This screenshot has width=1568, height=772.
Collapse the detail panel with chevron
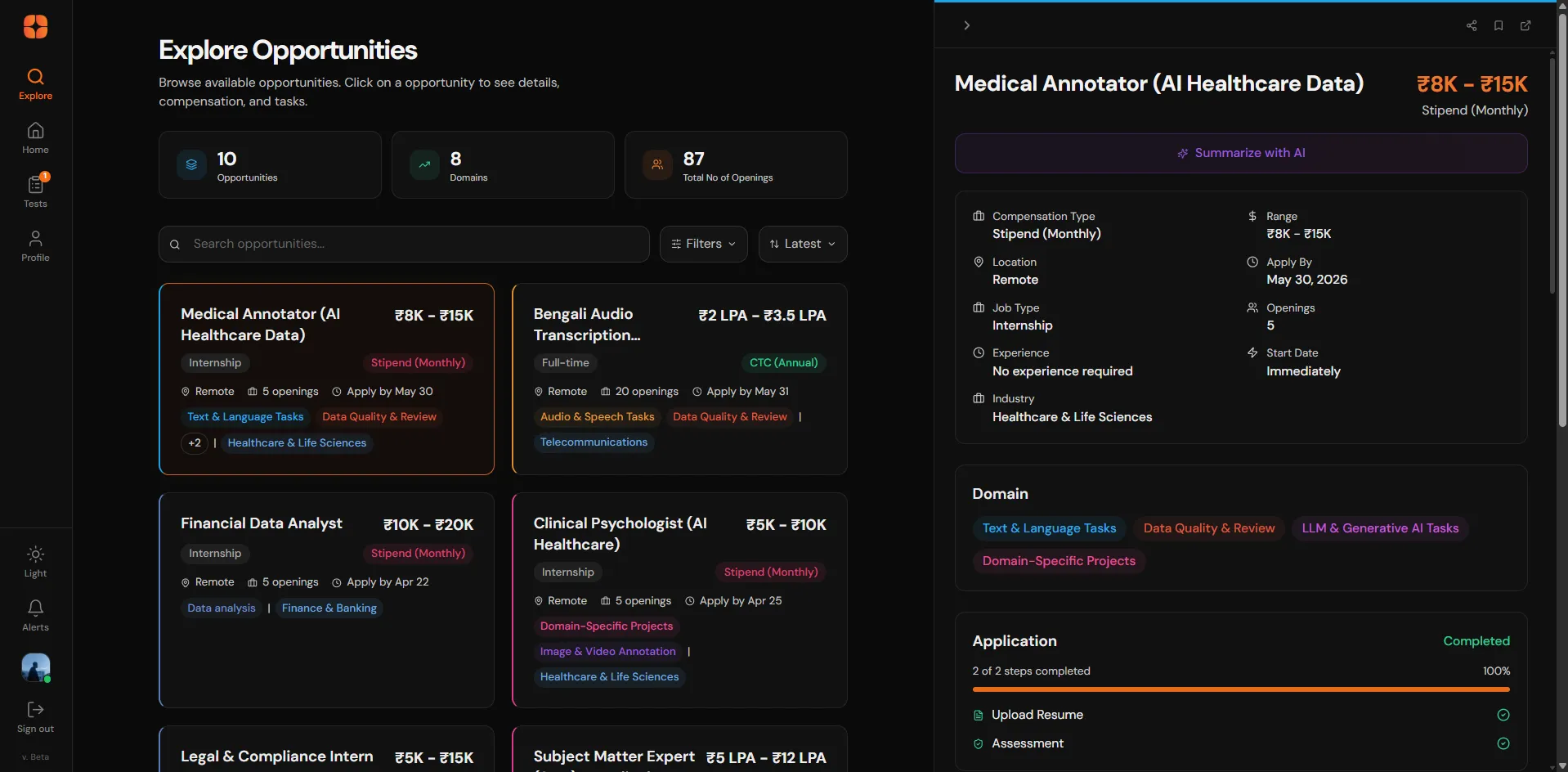(x=966, y=25)
